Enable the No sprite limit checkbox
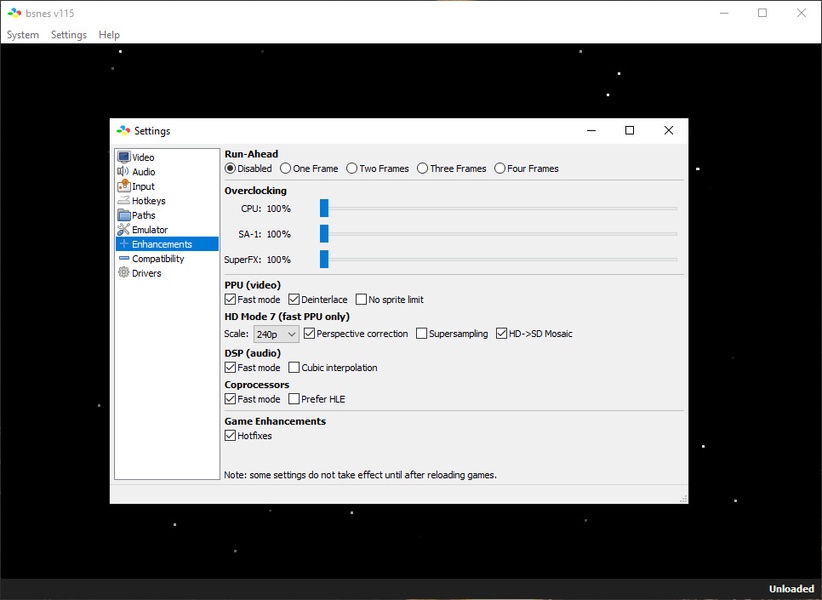This screenshot has width=822, height=600. [362, 300]
